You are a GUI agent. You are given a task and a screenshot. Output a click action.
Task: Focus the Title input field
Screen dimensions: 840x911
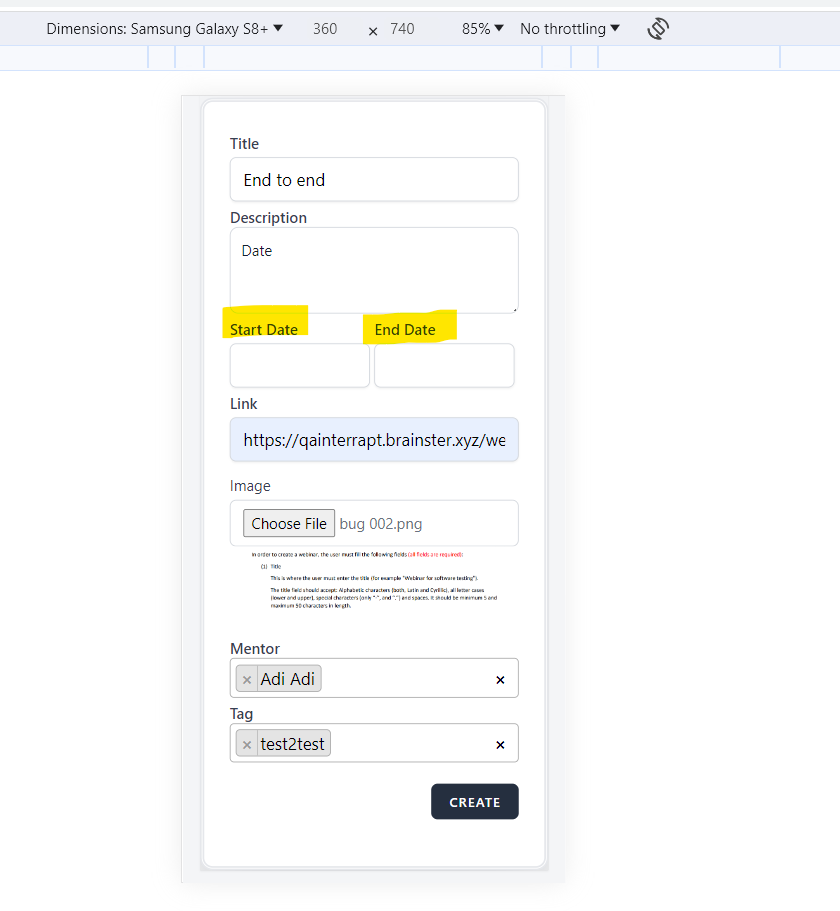[x=374, y=180]
